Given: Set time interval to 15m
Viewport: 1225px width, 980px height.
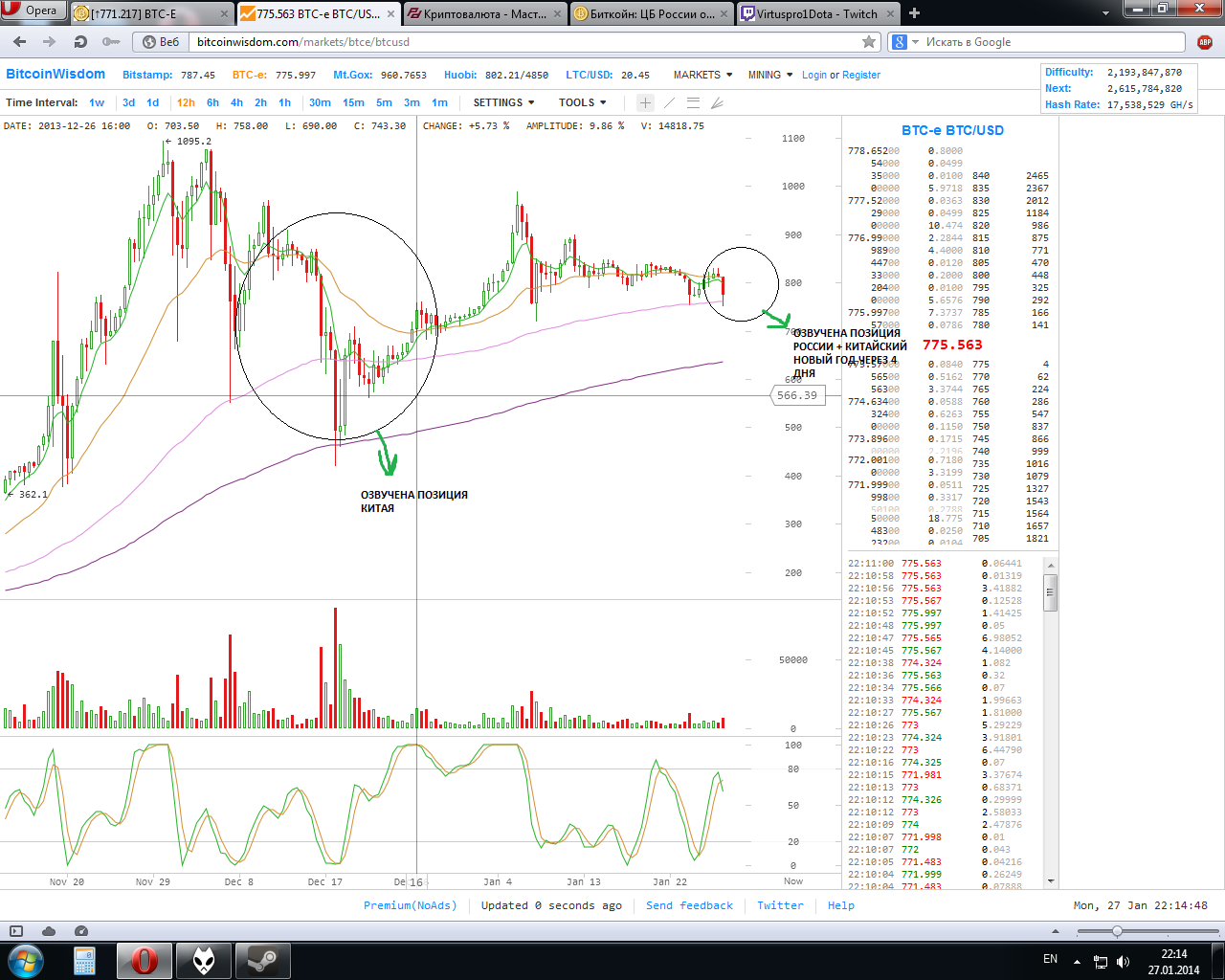Looking at the screenshot, I should [x=353, y=103].
